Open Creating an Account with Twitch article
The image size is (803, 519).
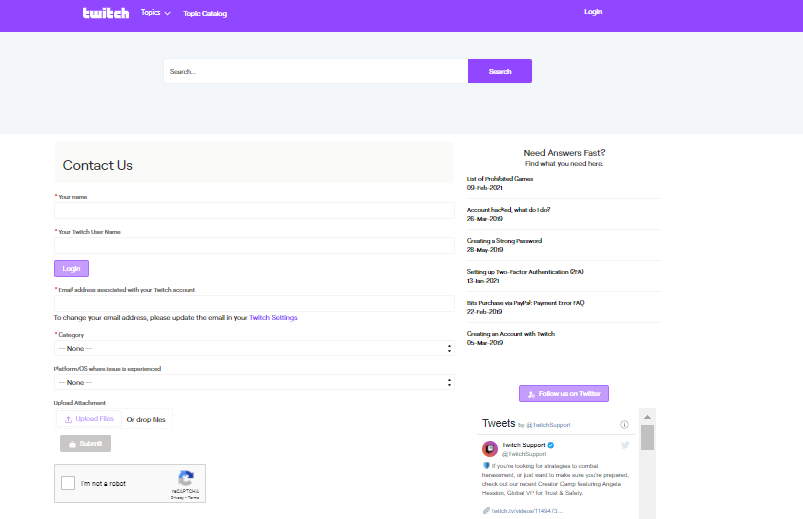click(511, 334)
